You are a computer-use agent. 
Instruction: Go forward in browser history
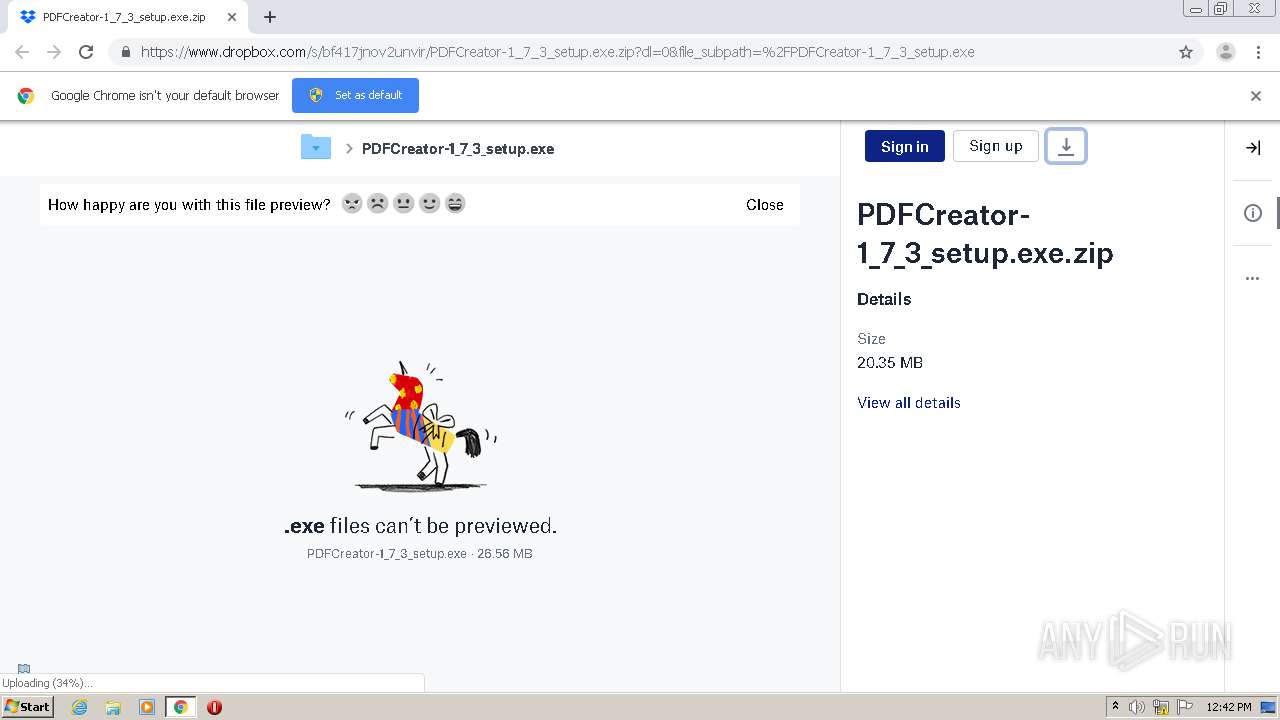coord(54,52)
